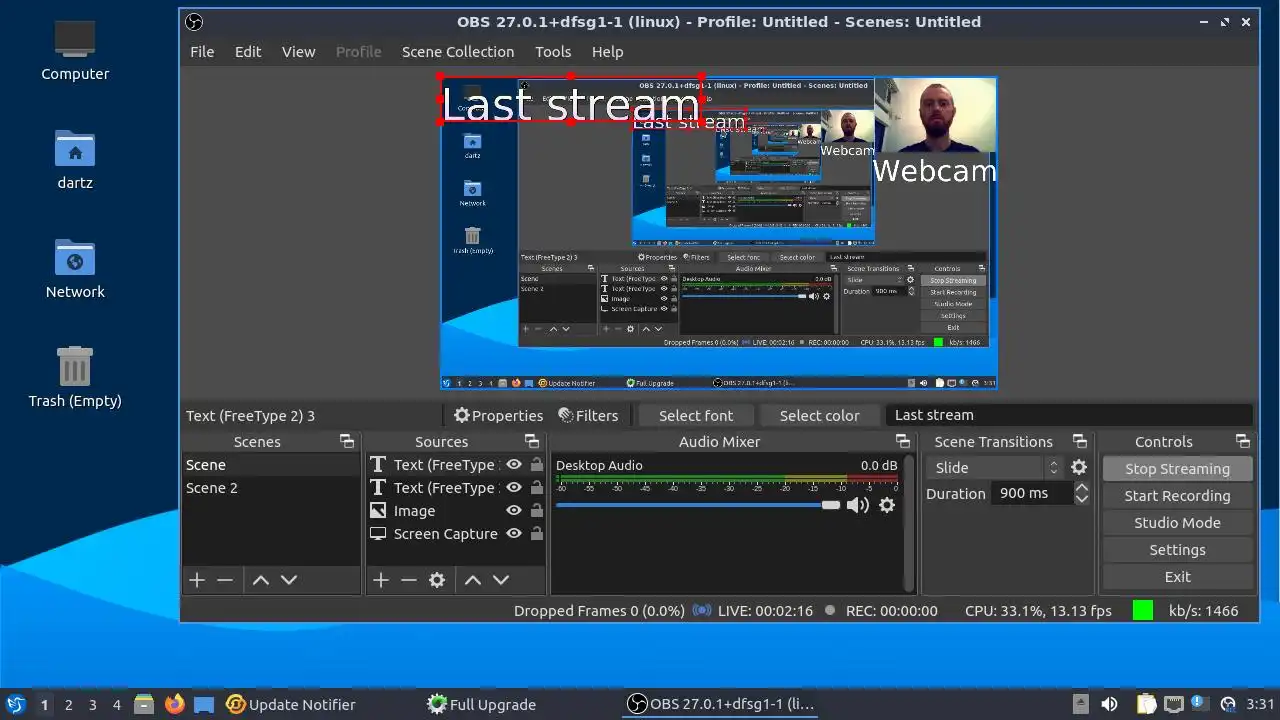Open transition properties gear next to Slide
This screenshot has height=720, width=1280.
(x=1079, y=467)
